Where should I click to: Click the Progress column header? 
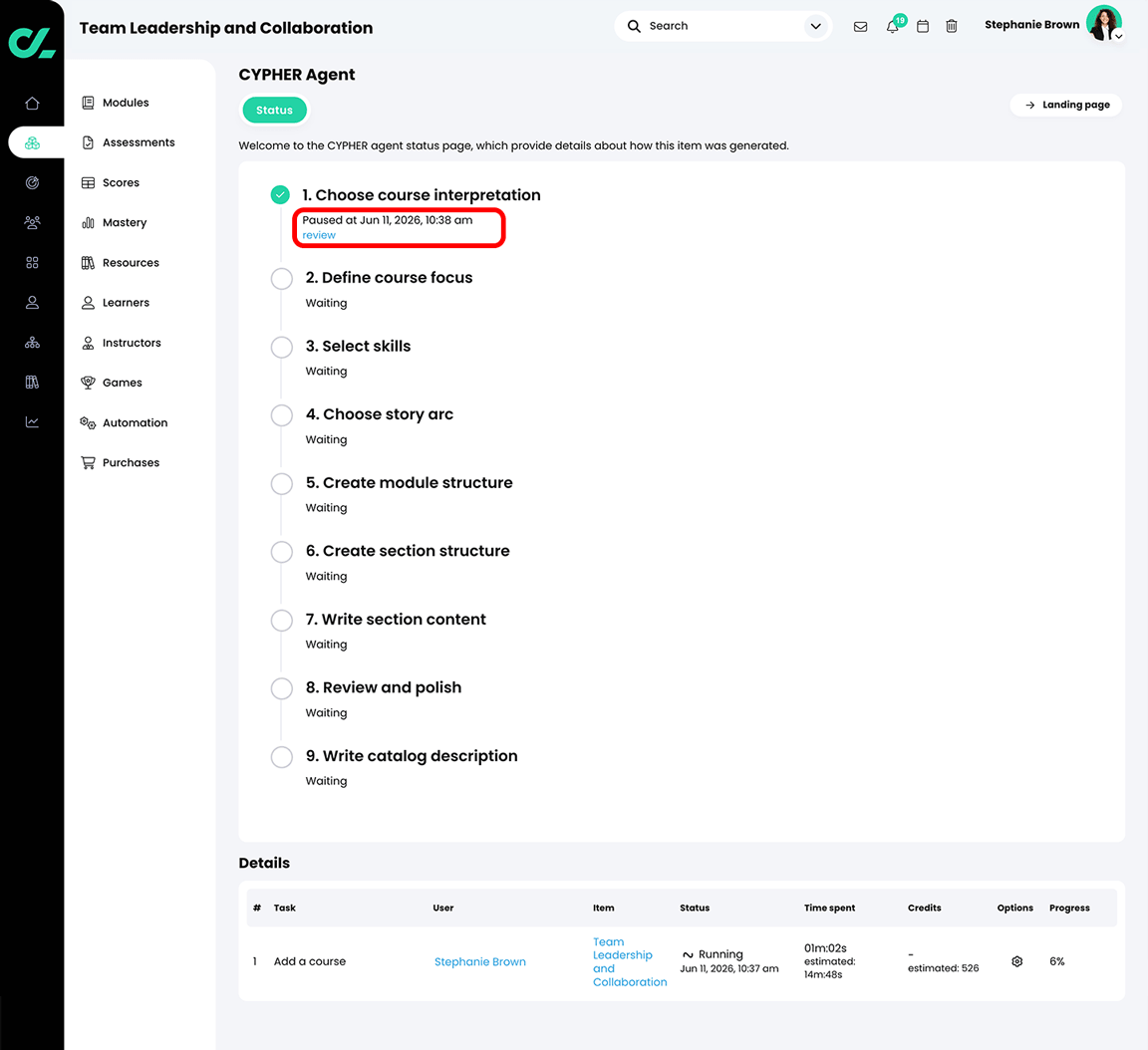coord(1069,909)
